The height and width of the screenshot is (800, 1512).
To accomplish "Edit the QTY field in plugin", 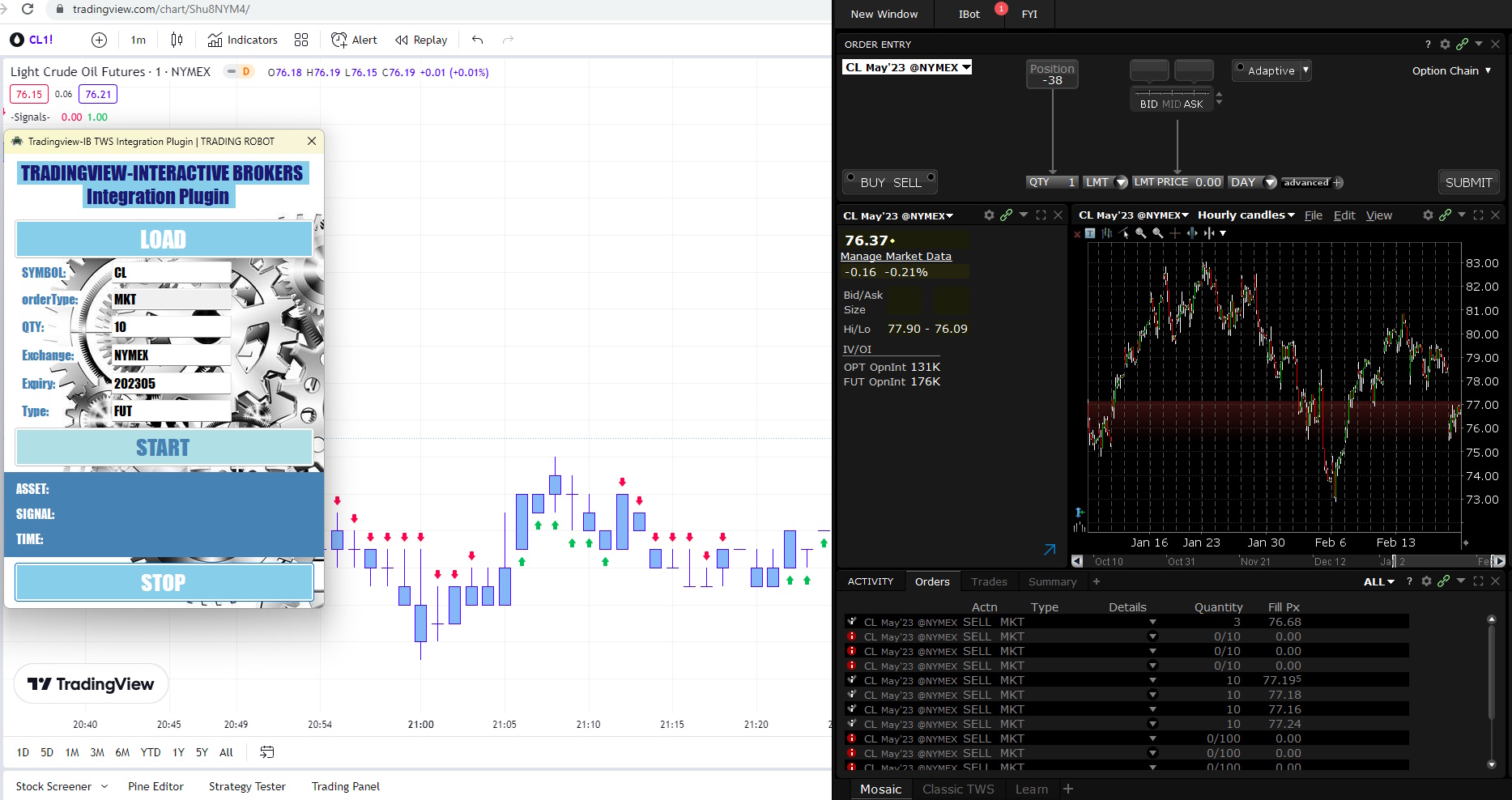I will (172, 326).
